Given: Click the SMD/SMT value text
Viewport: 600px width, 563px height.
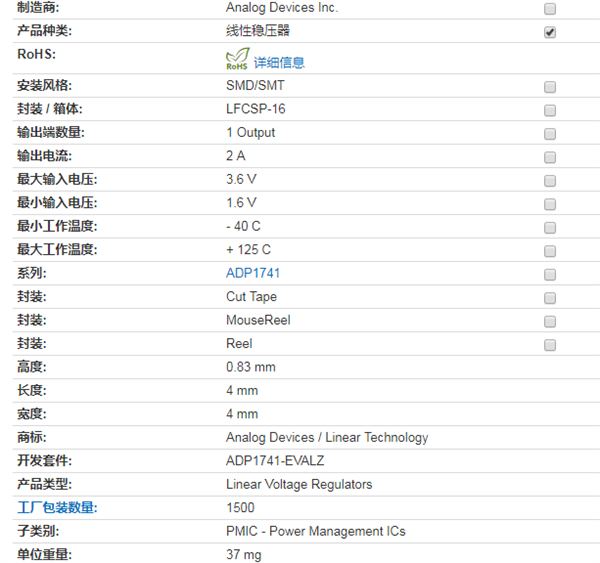Looking at the screenshot, I should [x=255, y=85].
